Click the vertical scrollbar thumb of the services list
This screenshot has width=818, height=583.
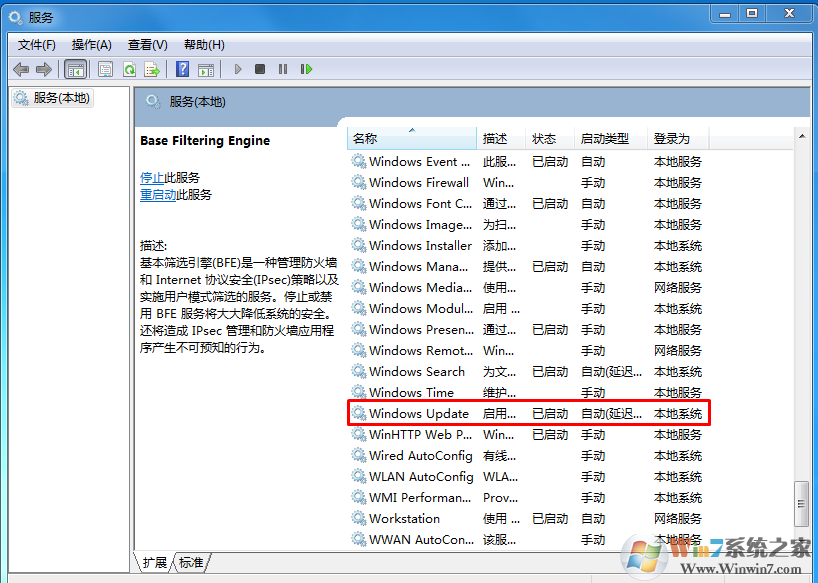click(x=802, y=504)
